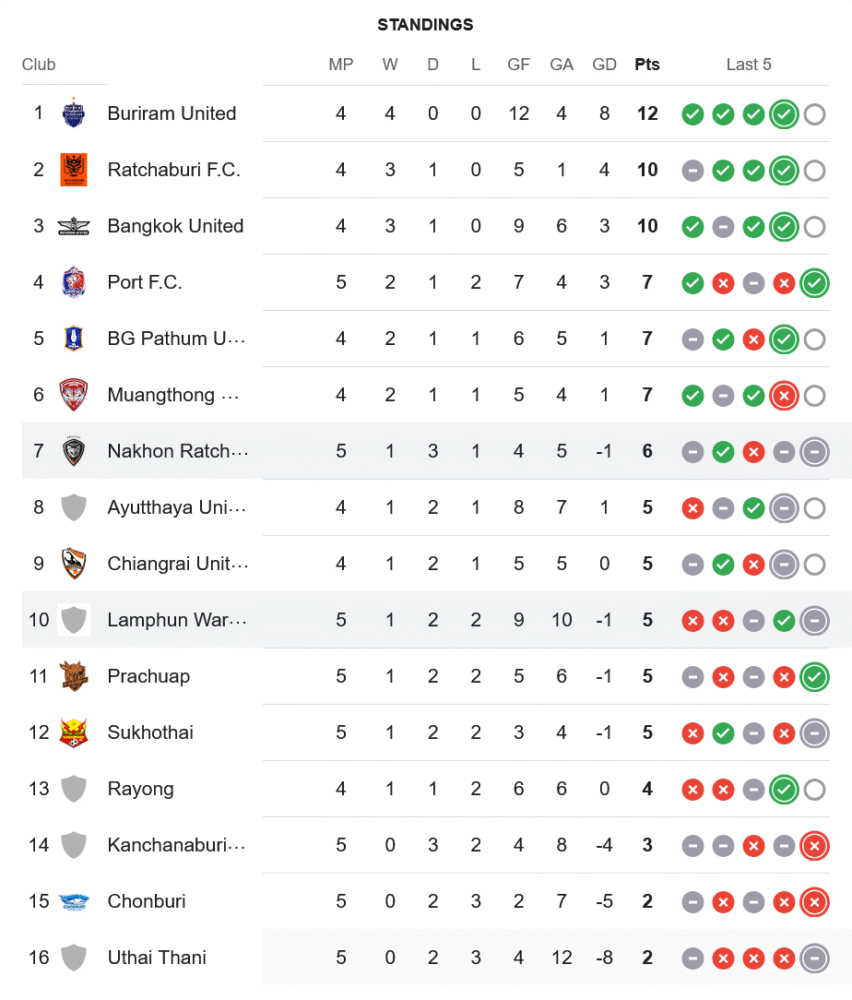Click the Ratchaburi F.C. orange crest
This screenshot has height=1000, width=852.
click(x=74, y=169)
